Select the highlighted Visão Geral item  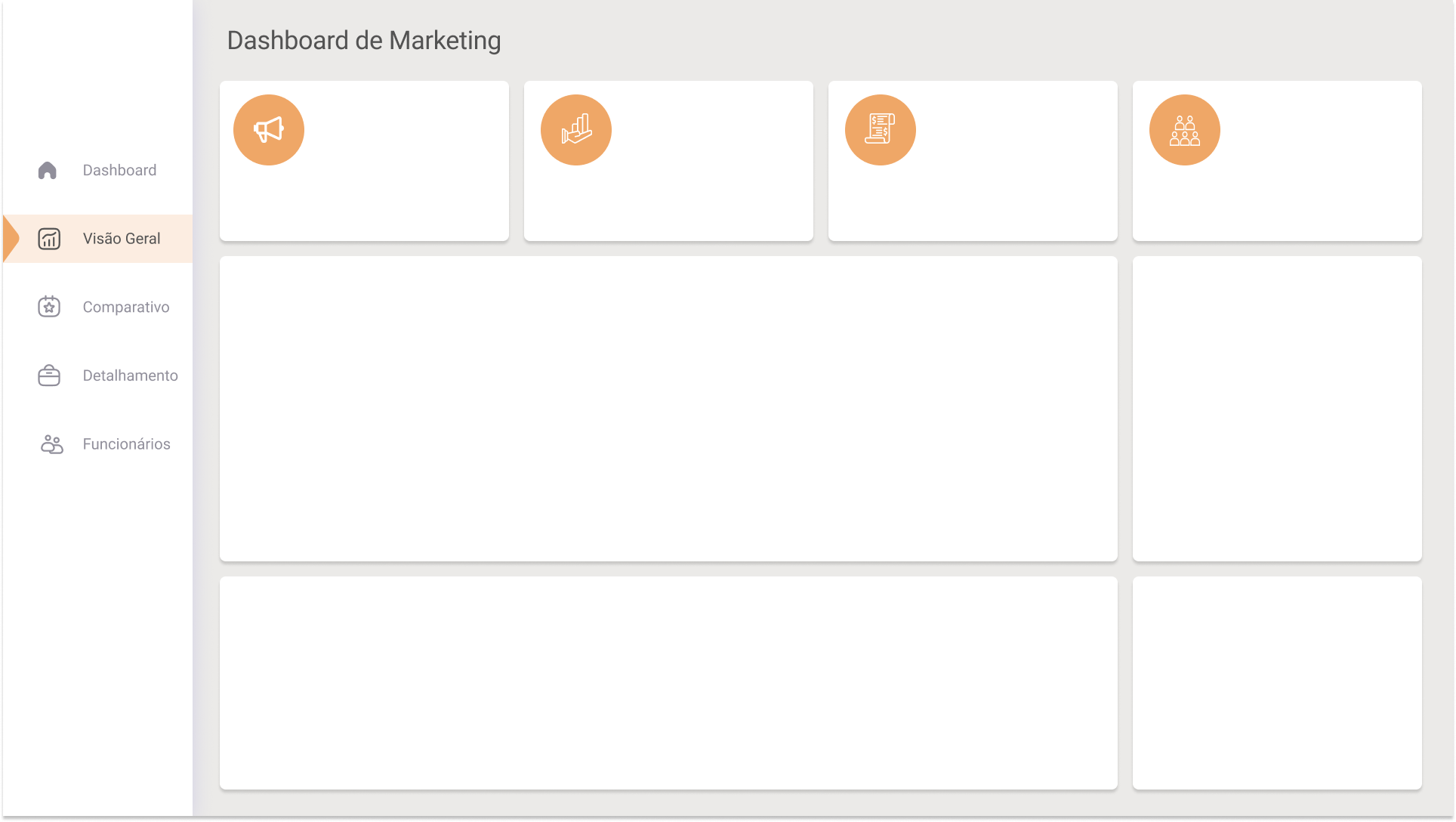point(122,238)
